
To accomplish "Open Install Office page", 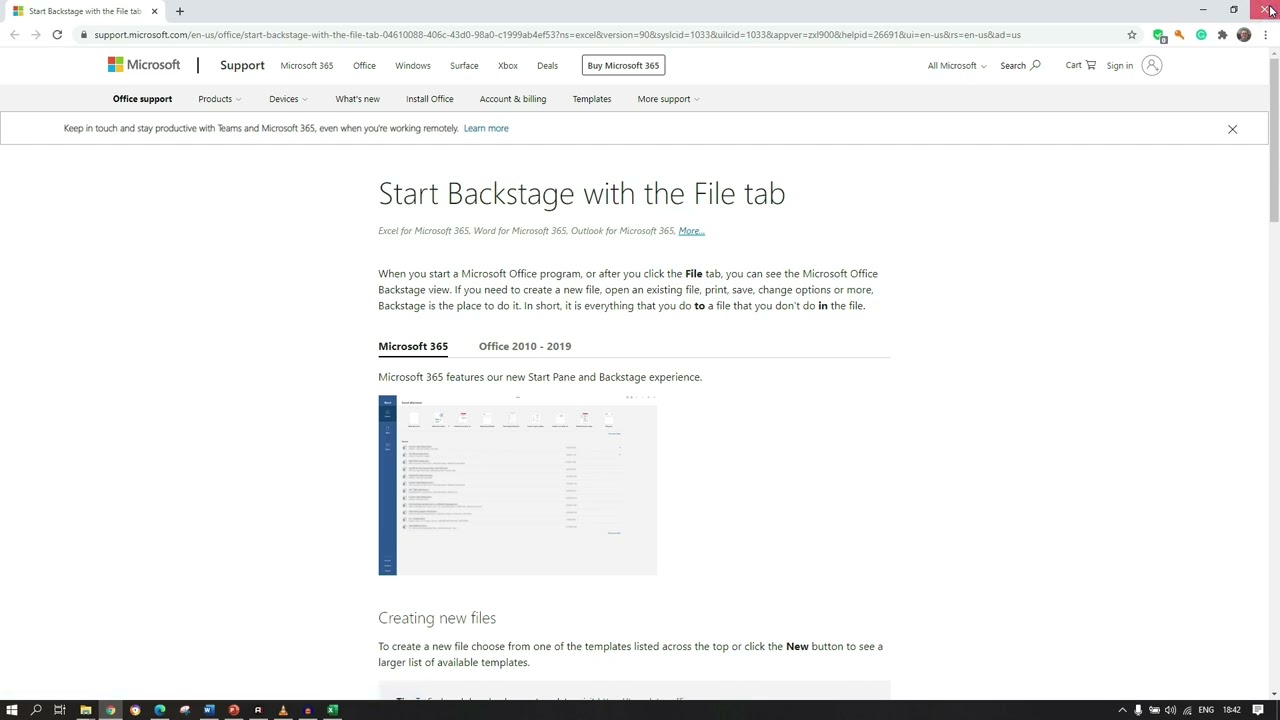I will click(x=429, y=99).
